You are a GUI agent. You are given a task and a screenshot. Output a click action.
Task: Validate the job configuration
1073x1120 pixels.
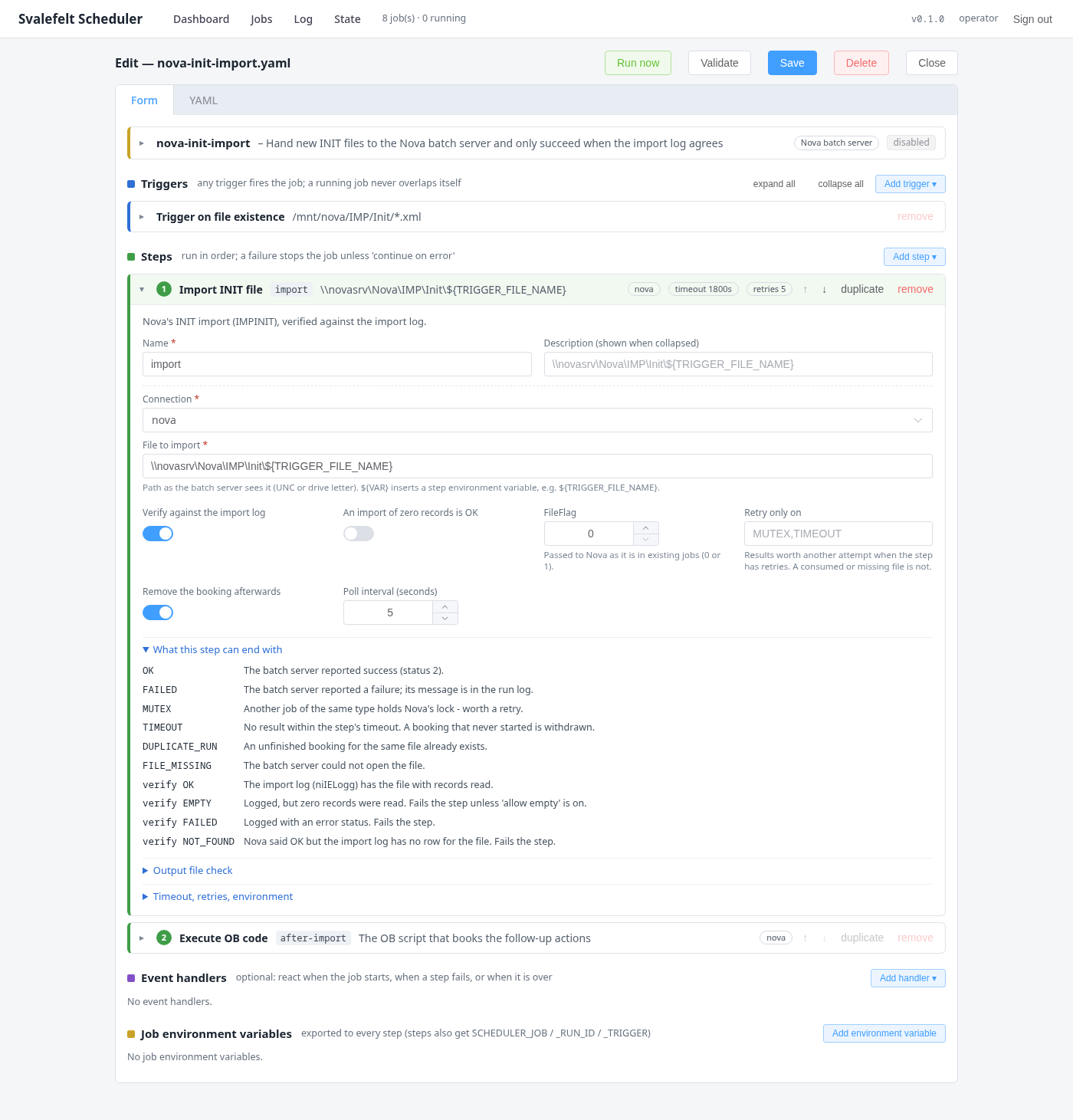pyautogui.click(x=720, y=63)
